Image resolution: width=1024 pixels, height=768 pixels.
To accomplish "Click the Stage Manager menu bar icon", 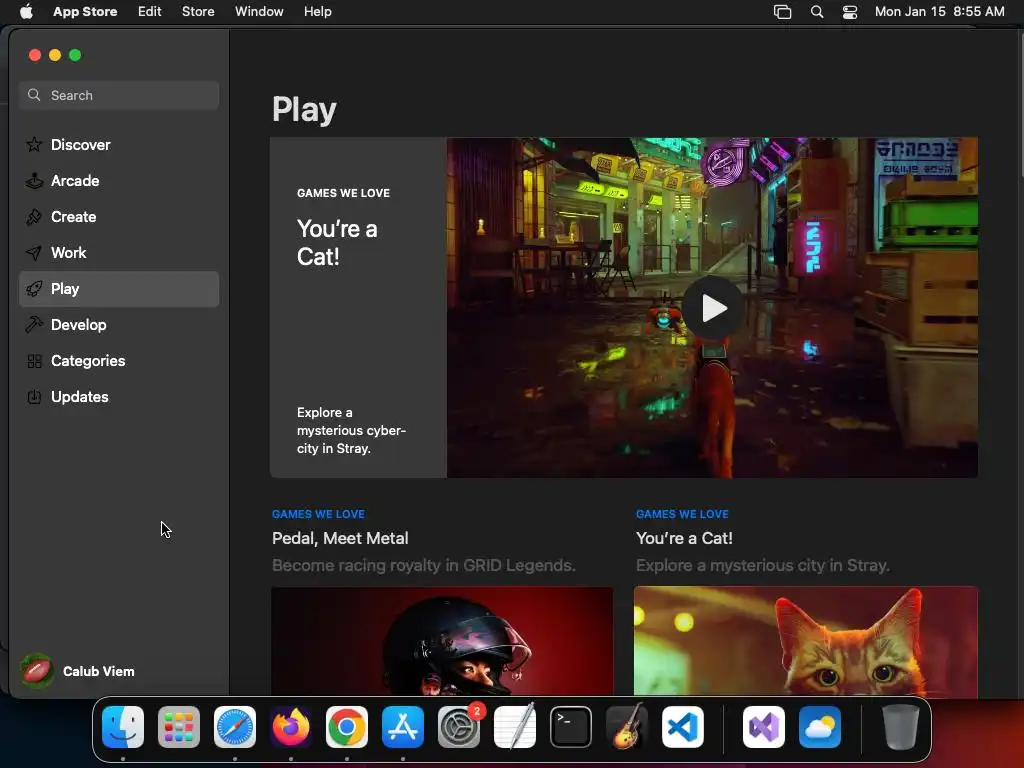I will [x=782, y=12].
